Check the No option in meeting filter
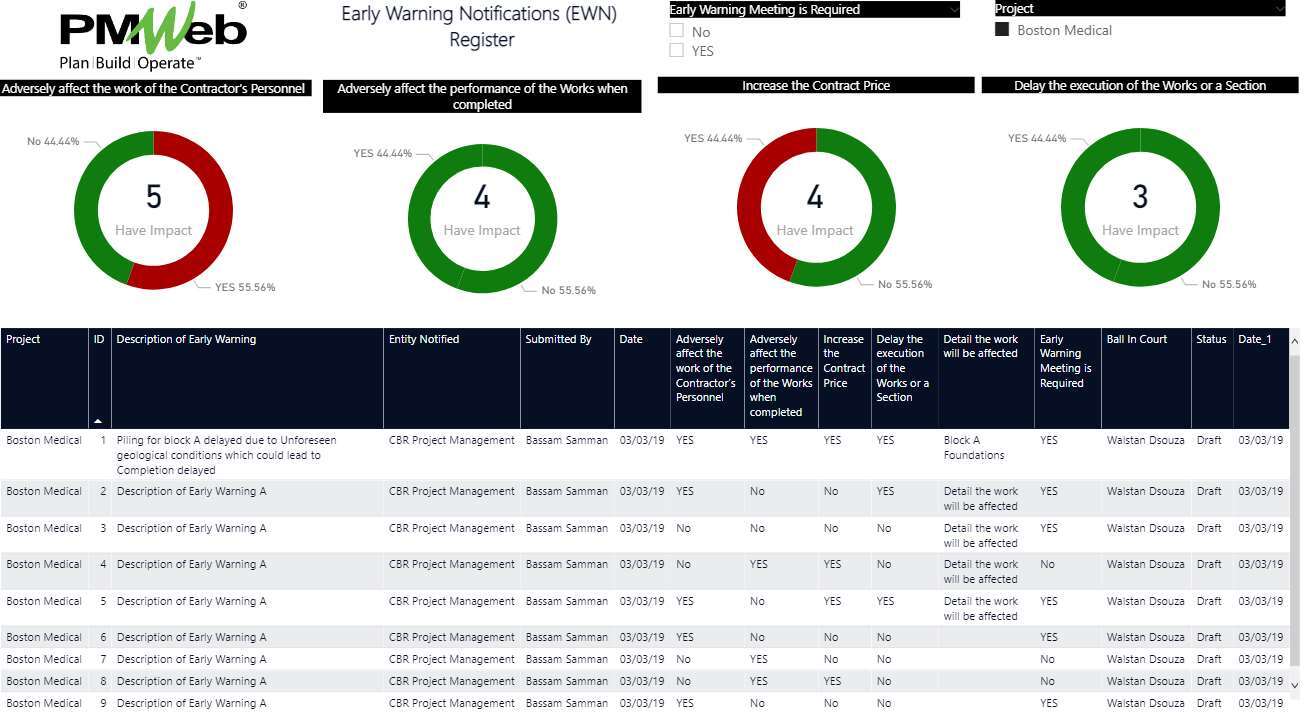Image resolution: width=1311 pixels, height=714 pixels. click(x=677, y=32)
